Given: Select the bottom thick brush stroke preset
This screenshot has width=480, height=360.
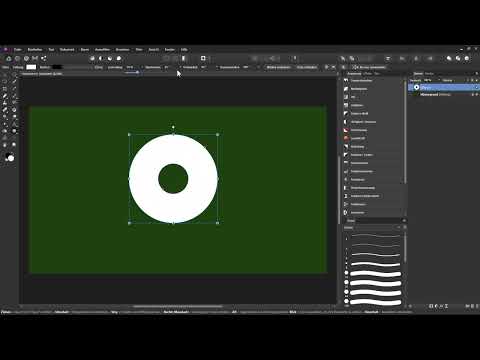Looking at the screenshot, I should [376, 302].
